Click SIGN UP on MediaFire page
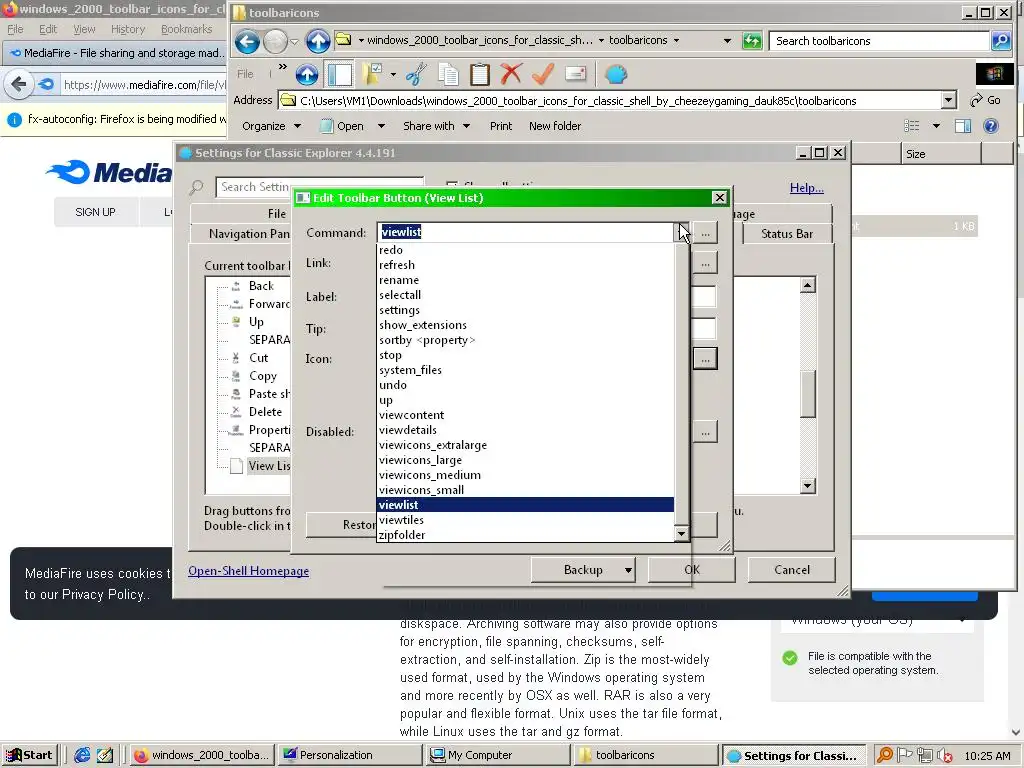This screenshot has width=1024, height=768. click(95, 212)
